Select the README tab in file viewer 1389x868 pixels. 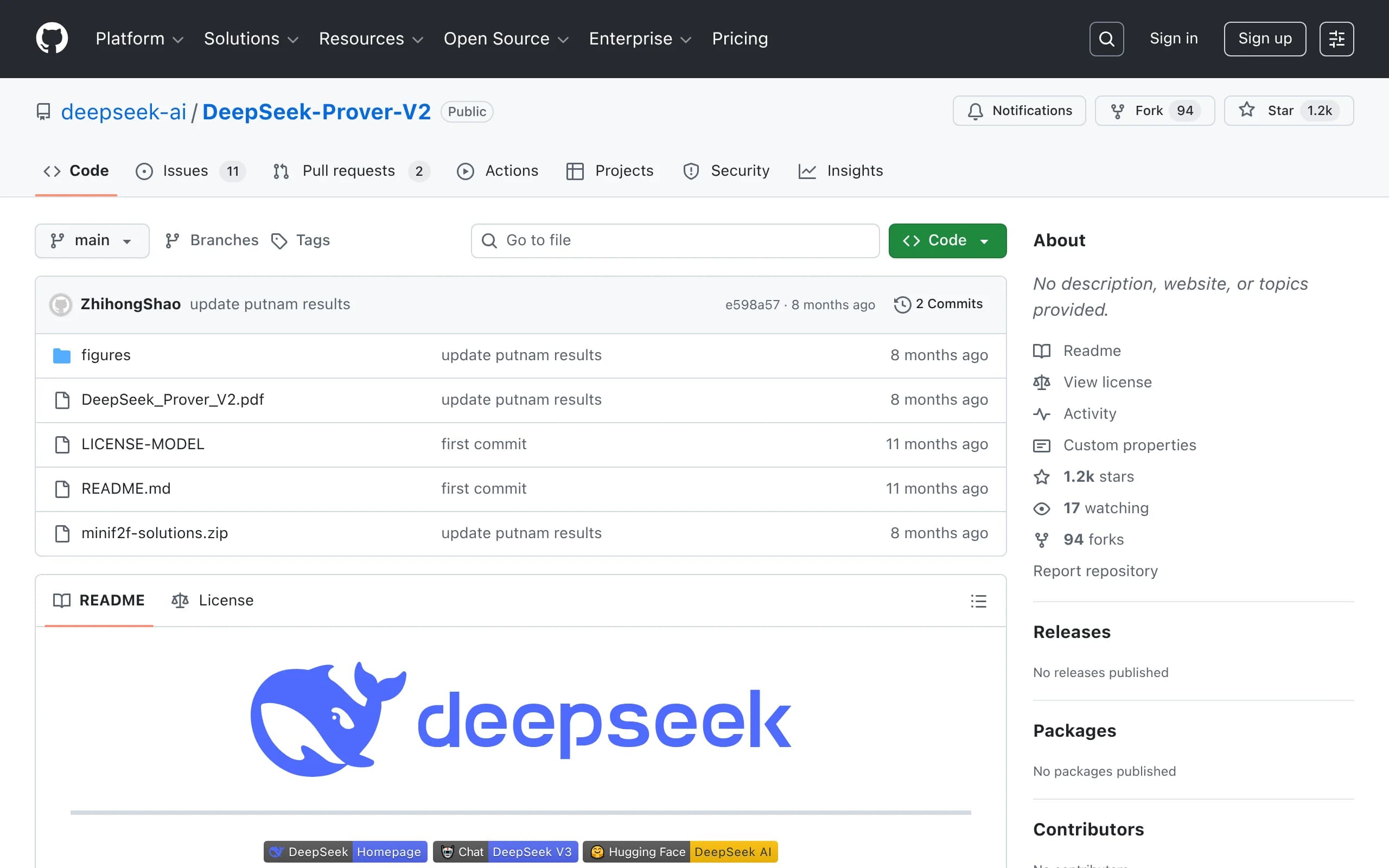(x=99, y=601)
